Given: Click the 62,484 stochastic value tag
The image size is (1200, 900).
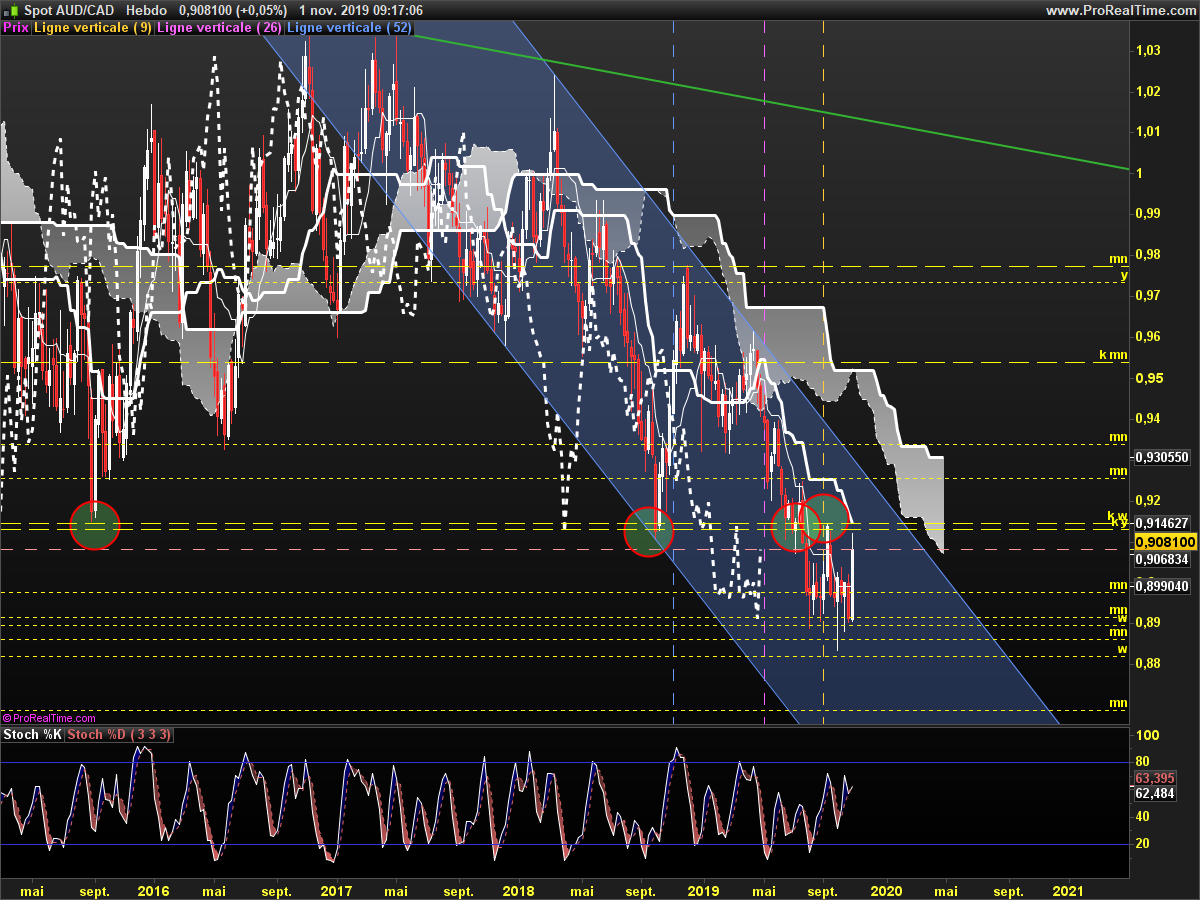Looking at the screenshot, I should click(x=1154, y=793).
